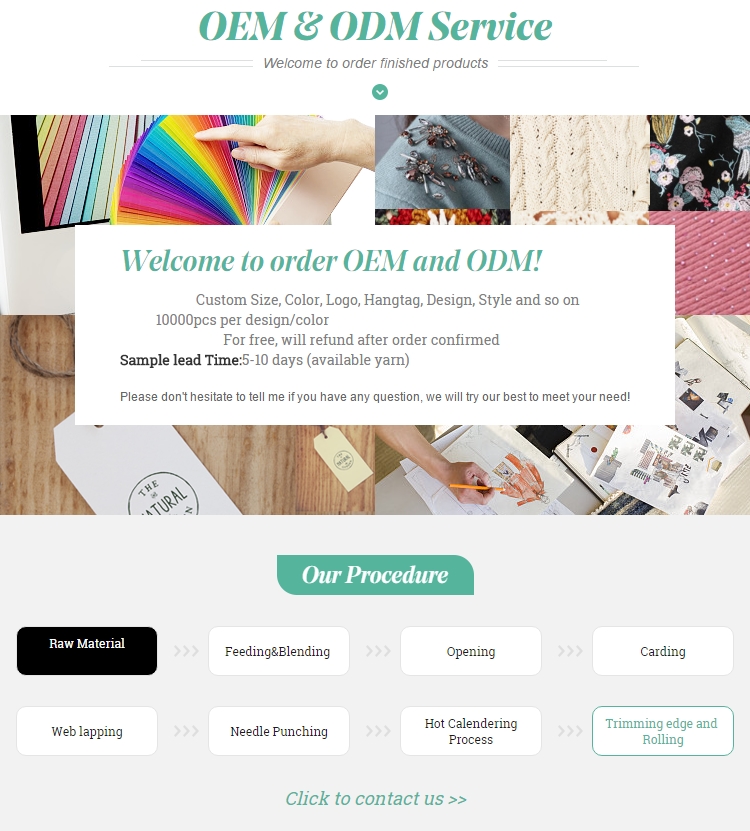Open the Opening procedure step
The height and width of the screenshot is (831, 750).
(471, 651)
